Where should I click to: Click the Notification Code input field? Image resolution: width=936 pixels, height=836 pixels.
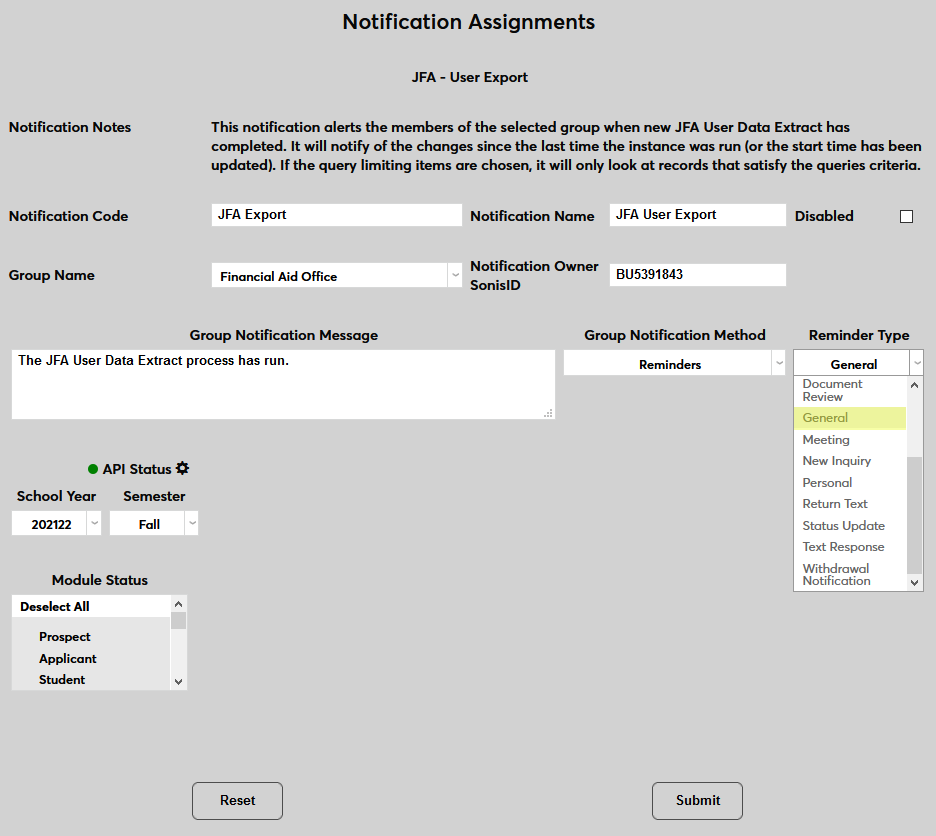pyautogui.click(x=336, y=215)
